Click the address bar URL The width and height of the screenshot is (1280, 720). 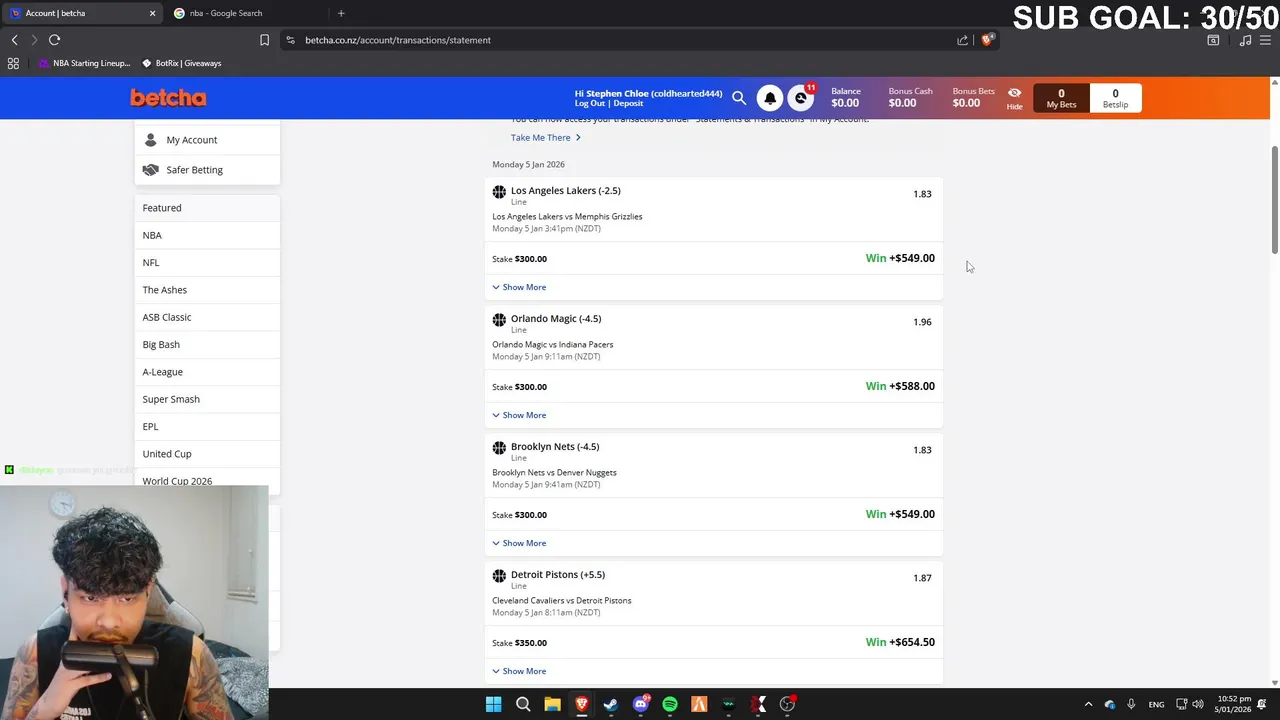[398, 40]
